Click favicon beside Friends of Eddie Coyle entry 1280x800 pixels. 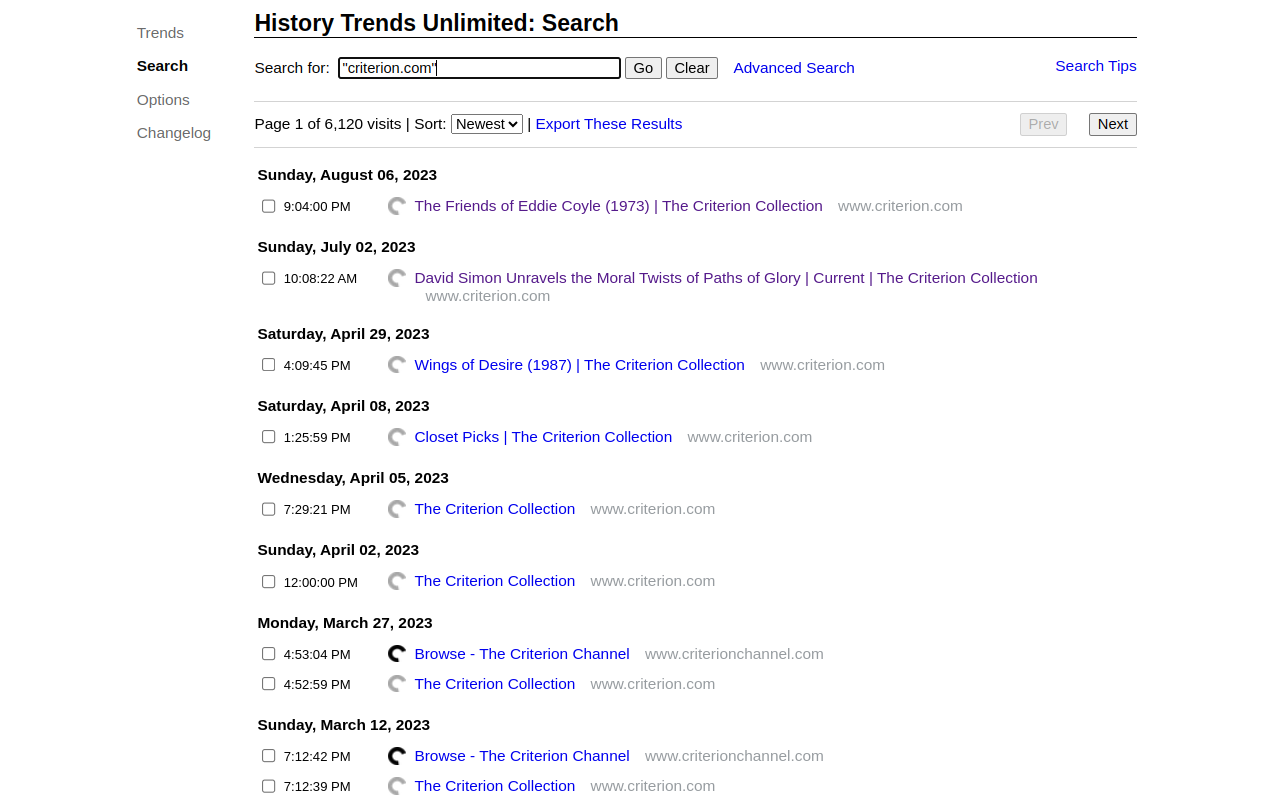coord(397,206)
